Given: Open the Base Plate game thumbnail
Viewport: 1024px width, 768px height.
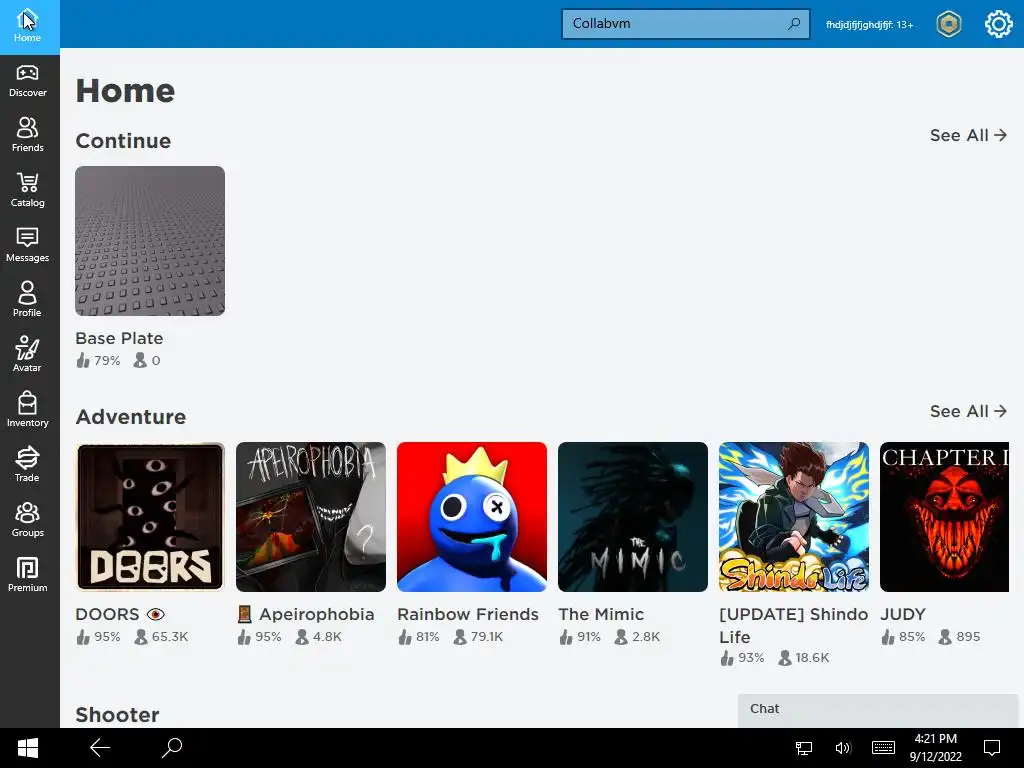Looking at the screenshot, I should click(150, 241).
